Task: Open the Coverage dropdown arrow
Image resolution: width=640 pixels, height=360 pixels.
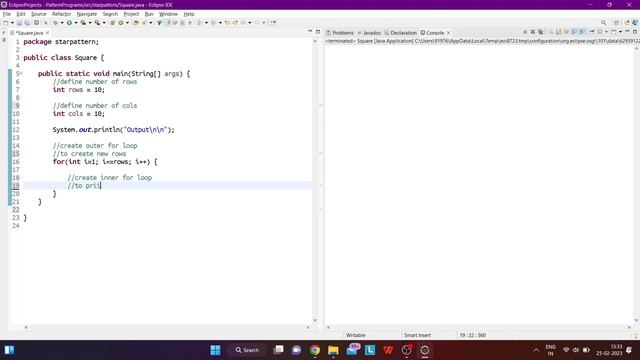Action: tap(90, 23)
